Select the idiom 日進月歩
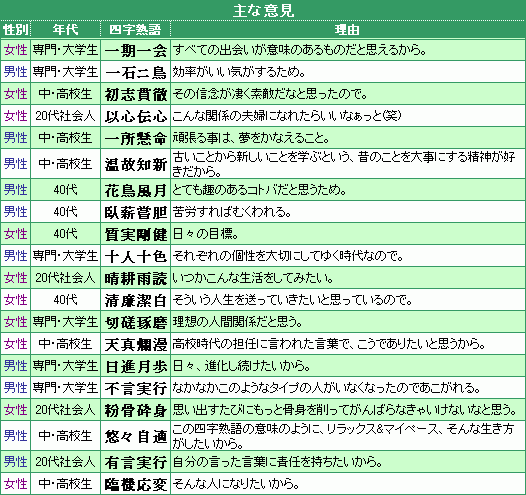 point(136,366)
